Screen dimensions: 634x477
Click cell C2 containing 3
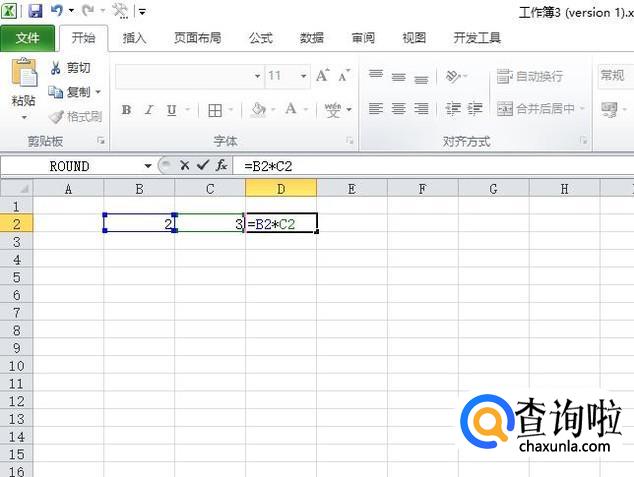pos(210,223)
